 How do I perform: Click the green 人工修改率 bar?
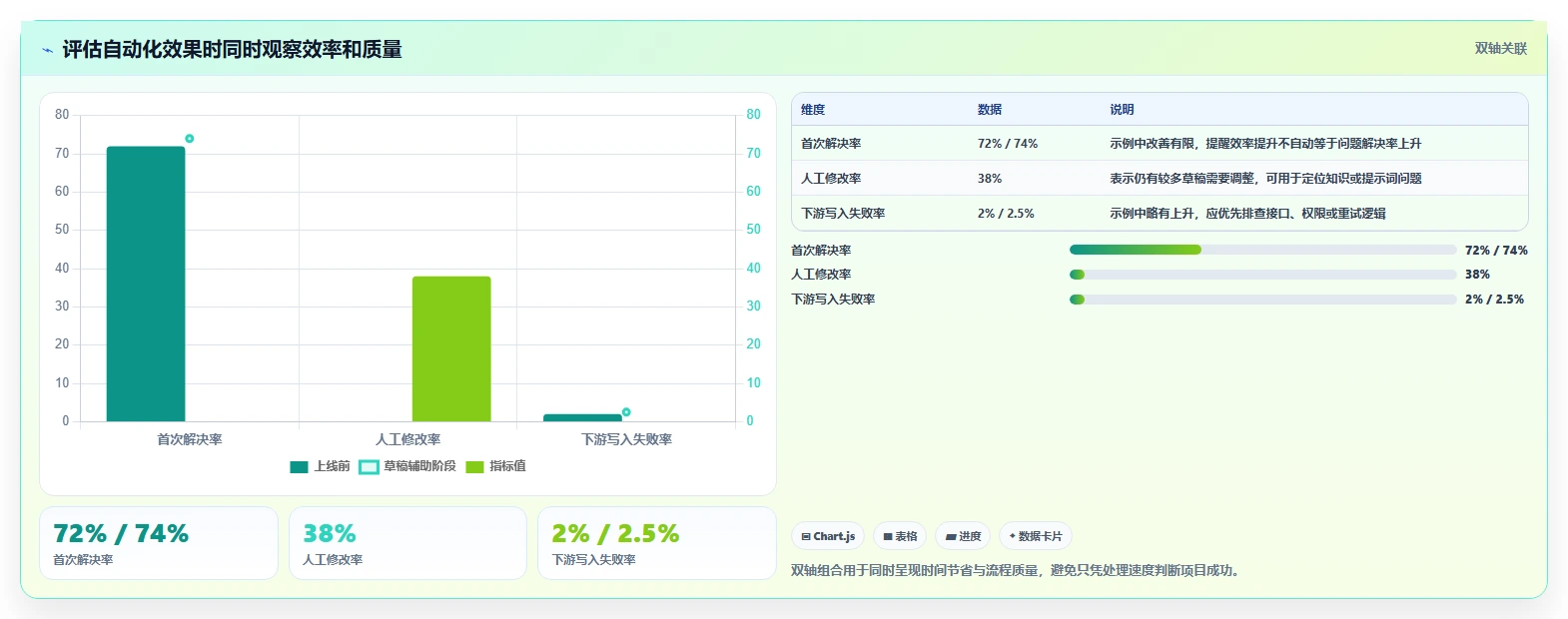coord(451,348)
